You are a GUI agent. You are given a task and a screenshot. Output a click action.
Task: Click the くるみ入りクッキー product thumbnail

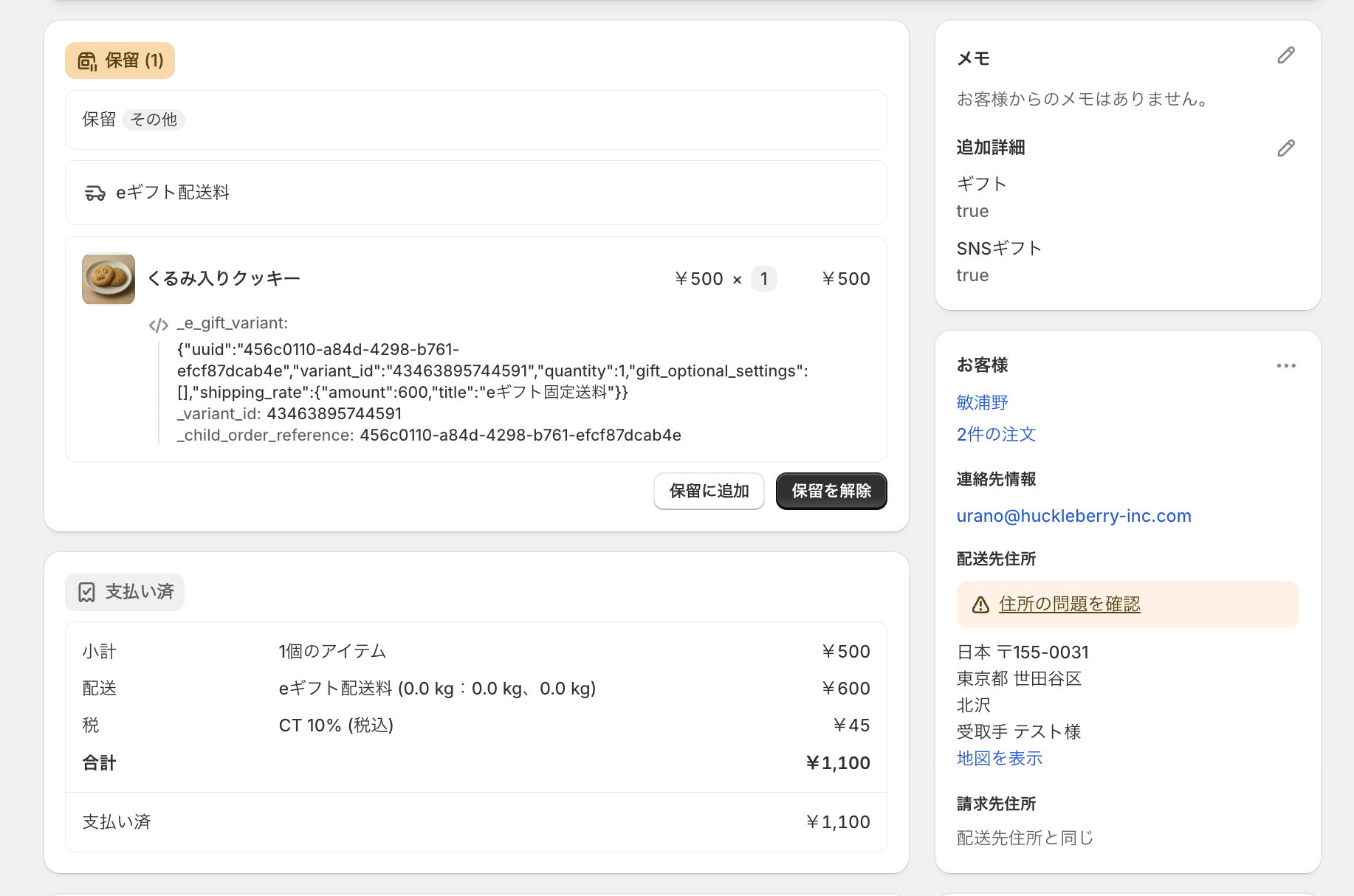click(109, 279)
